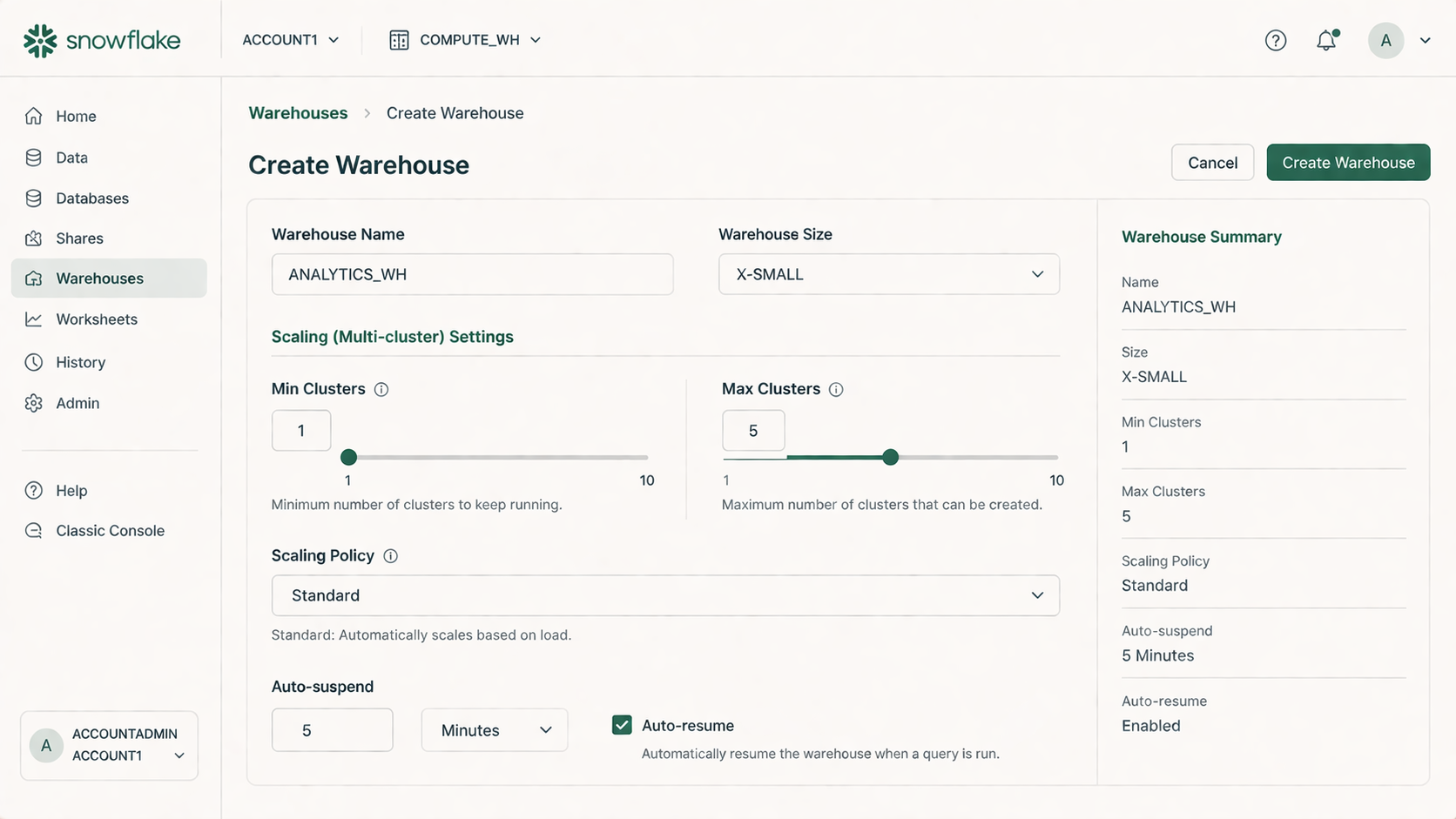The height and width of the screenshot is (819, 1456).
Task: Open the Minutes unit dropdown
Action: [x=495, y=730]
